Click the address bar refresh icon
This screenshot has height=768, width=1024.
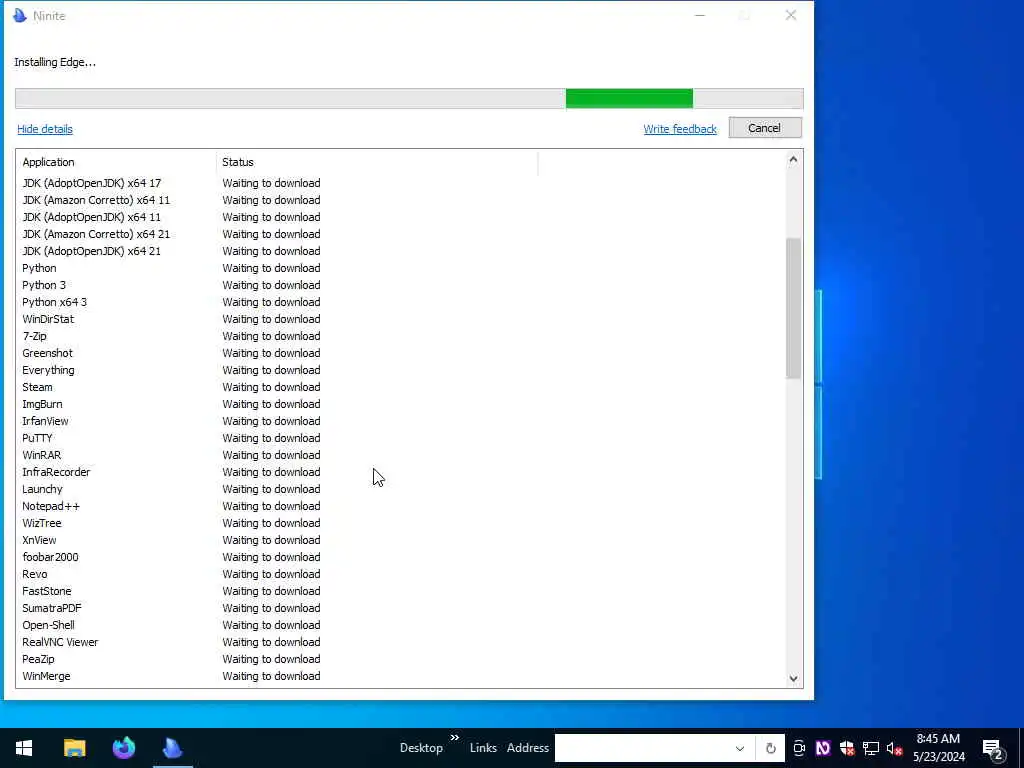pos(771,748)
